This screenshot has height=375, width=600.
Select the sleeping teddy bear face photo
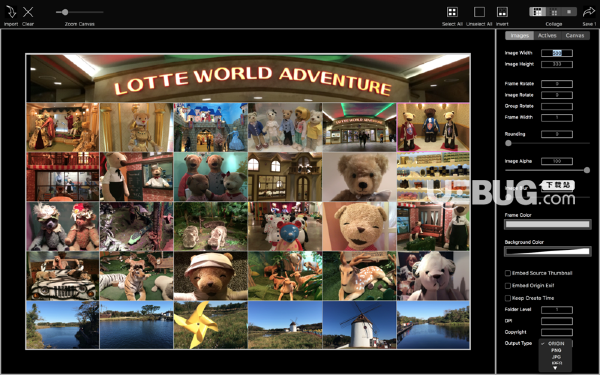pos(359,226)
